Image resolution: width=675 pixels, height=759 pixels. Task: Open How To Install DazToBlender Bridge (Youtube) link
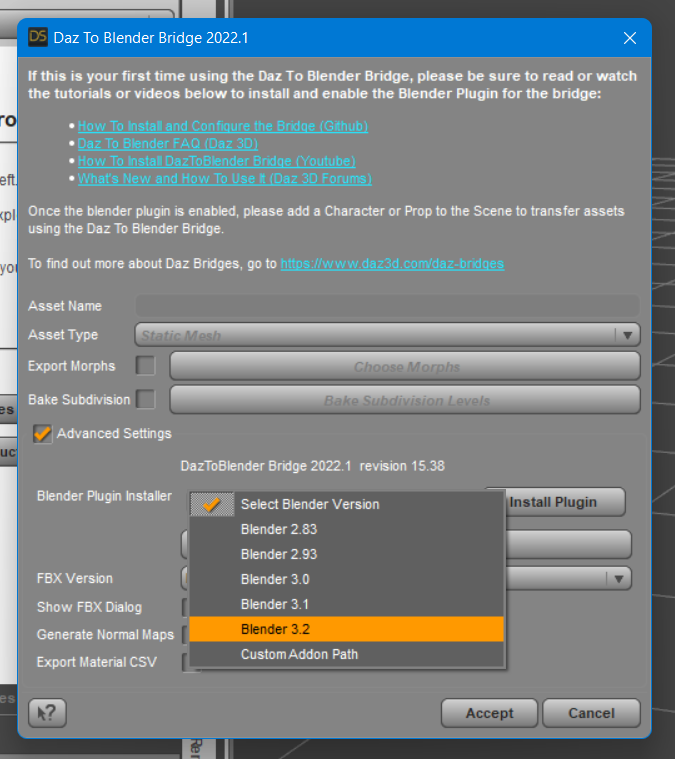pos(216,161)
